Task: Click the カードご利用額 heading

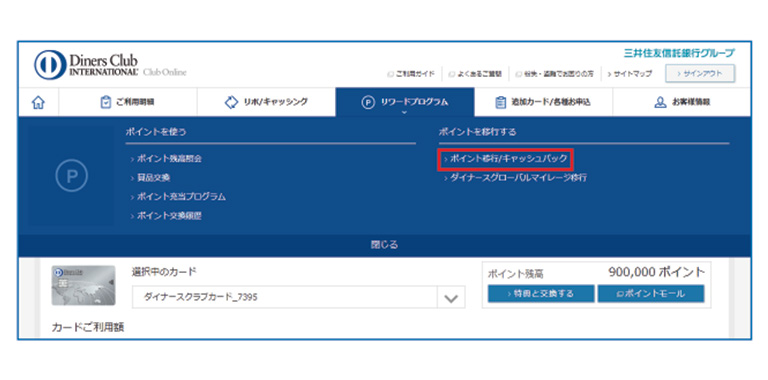Action: click(x=88, y=327)
